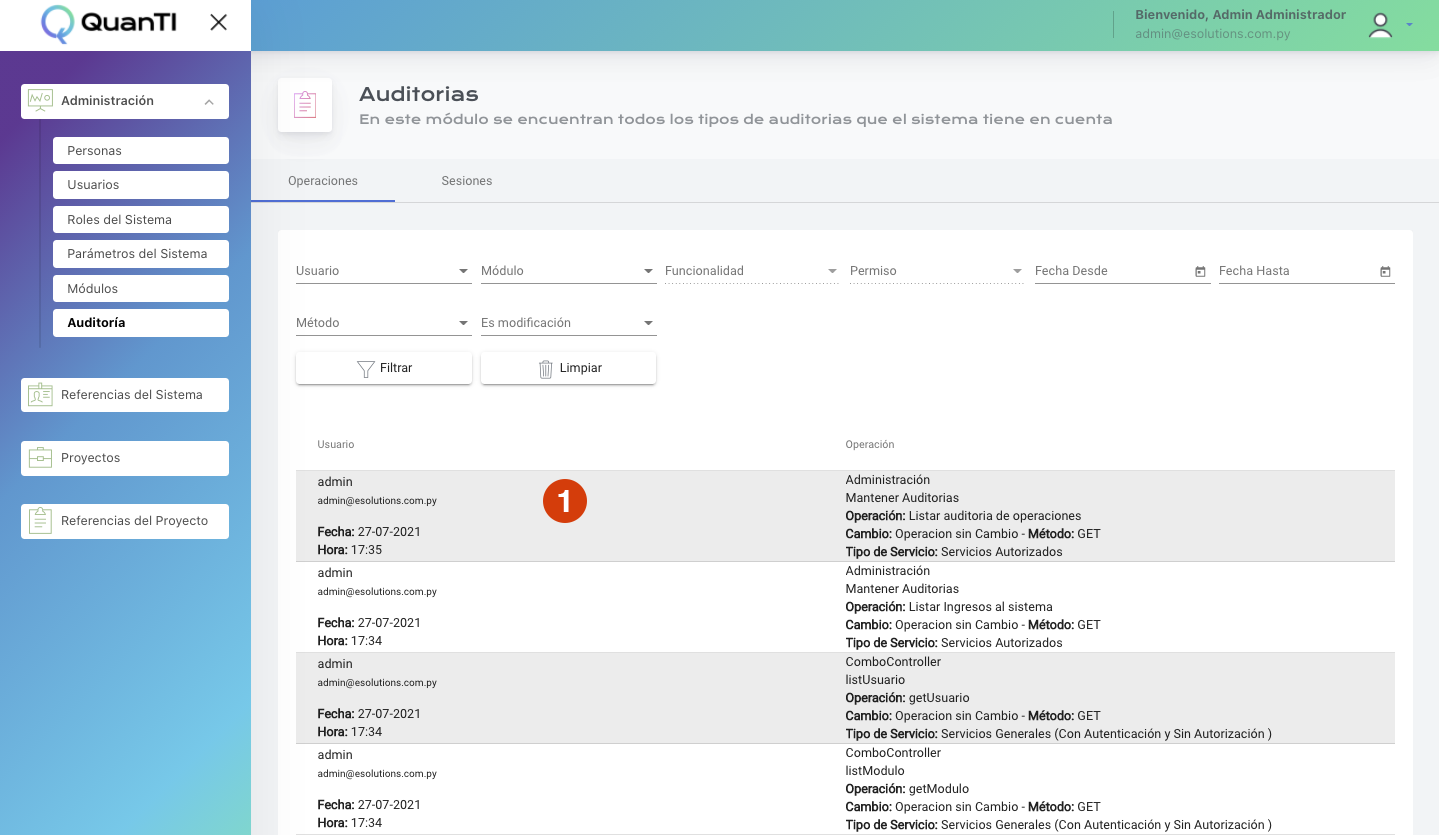
Task: Click 'Listar Ingresos al sistema' operation text
Action: coord(980,607)
